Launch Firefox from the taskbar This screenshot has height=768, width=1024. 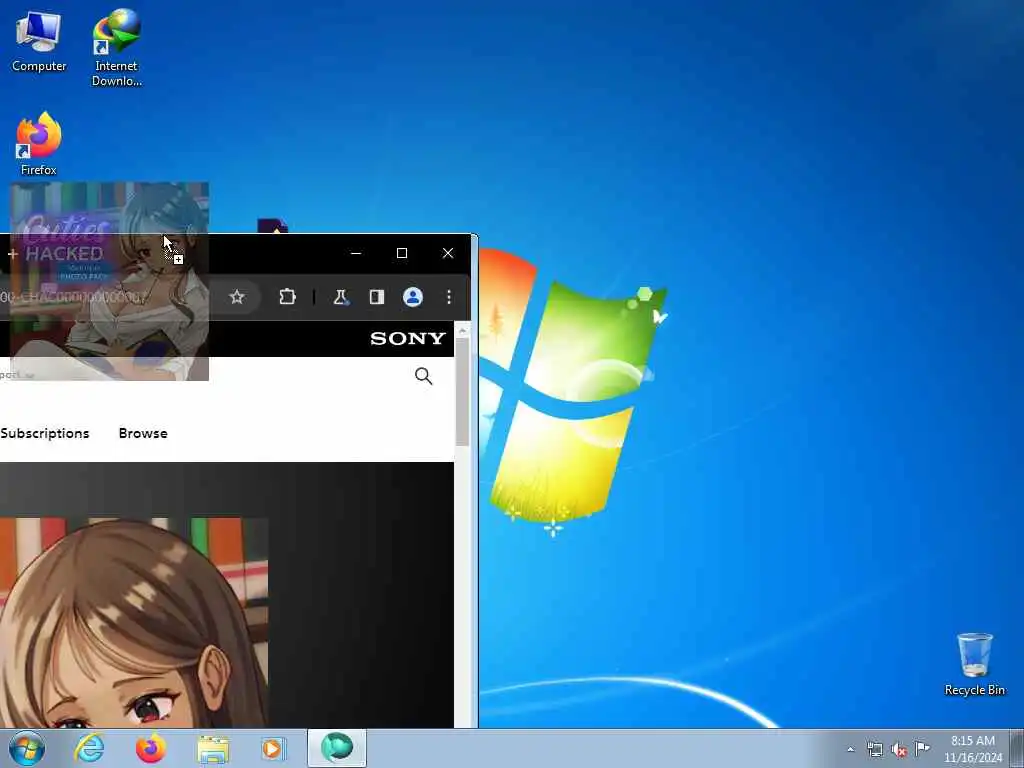pos(151,748)
